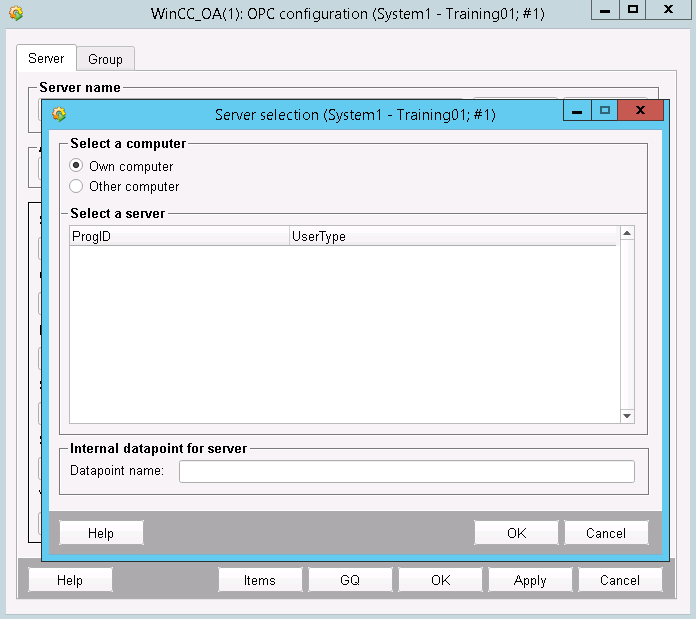
Task: Maximize the Server selection dialog
Action: click(x=604, y=111)
